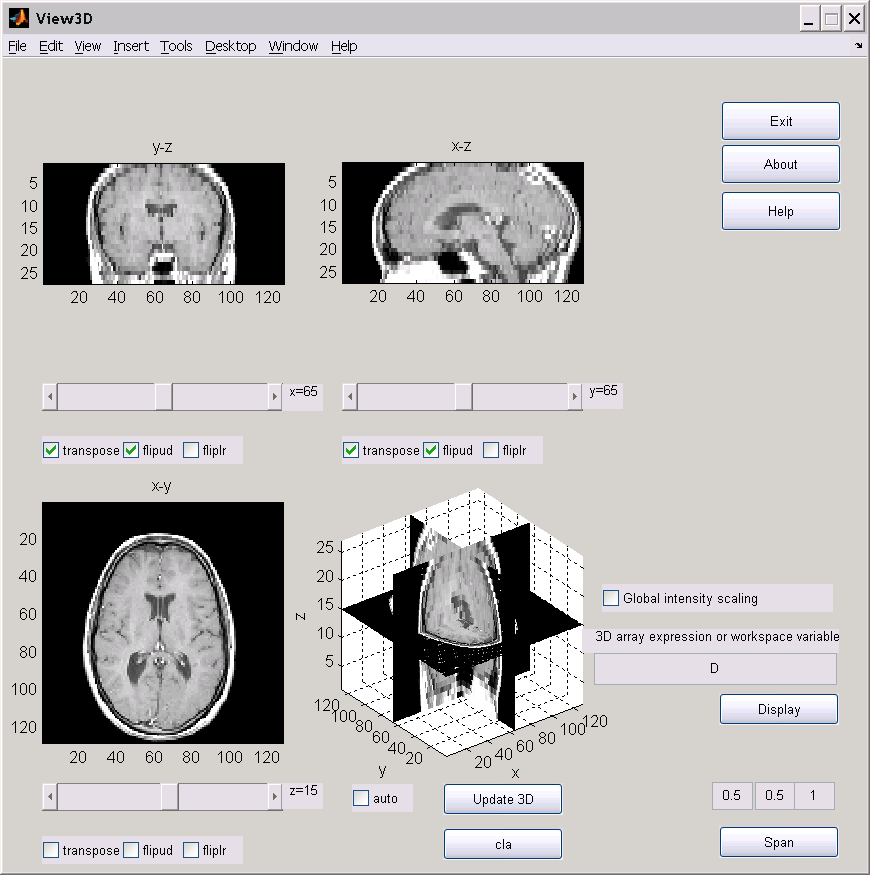The width and height of the screenshot is (870, 875).
Task: Click the x-z sagittal slice image
Action: (x=463, y=223)
